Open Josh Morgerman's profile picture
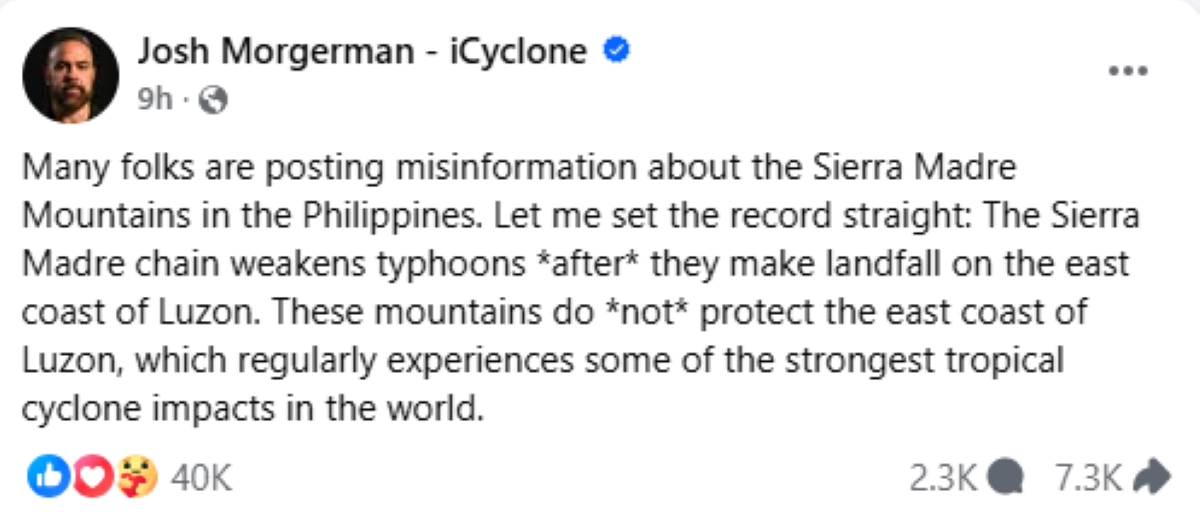1200x521 pixels. point(71,75)
